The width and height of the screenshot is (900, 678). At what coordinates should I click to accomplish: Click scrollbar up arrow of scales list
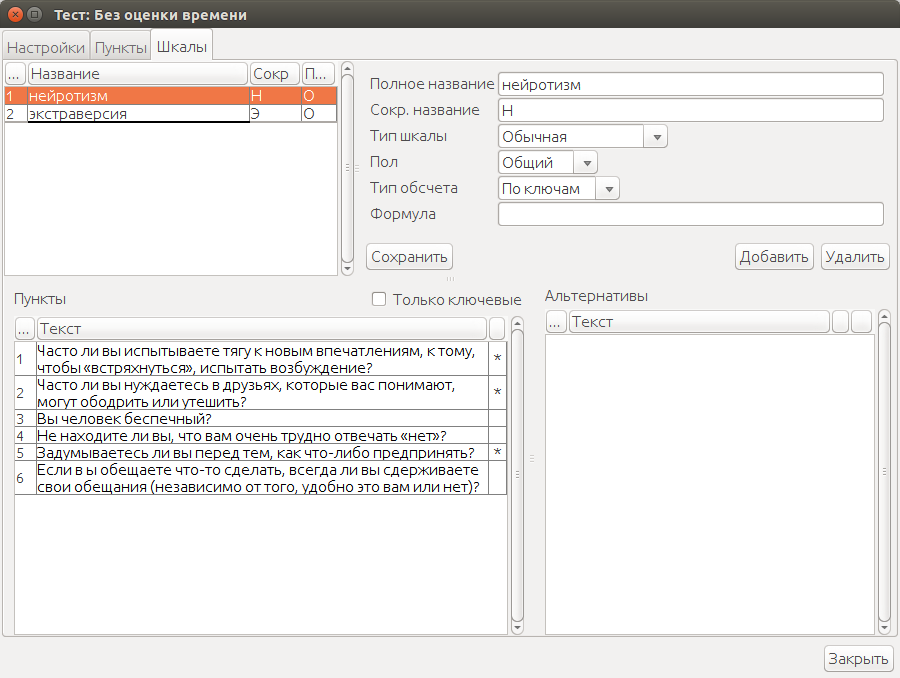click(347, 69)
